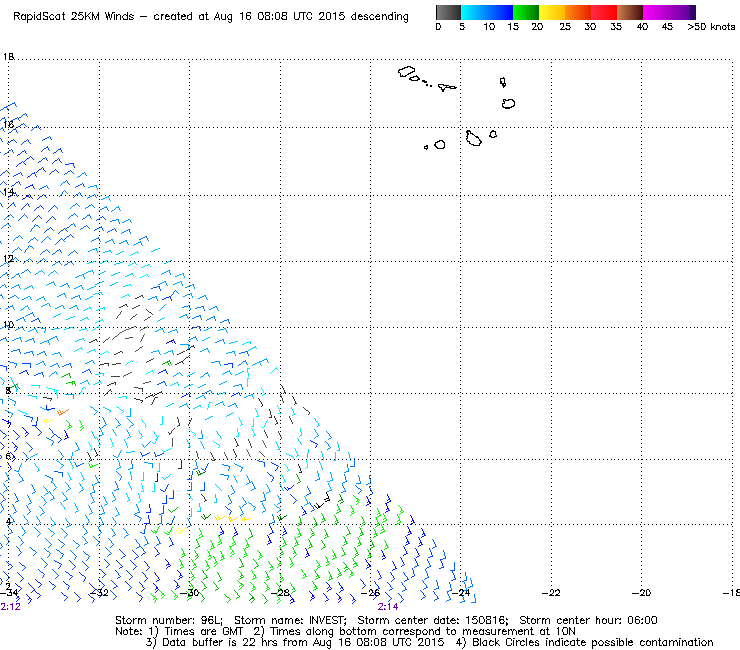This screenshot has width=740, height=650.
Task: Click the longitude label '-20'
Action: coord(641,593)
